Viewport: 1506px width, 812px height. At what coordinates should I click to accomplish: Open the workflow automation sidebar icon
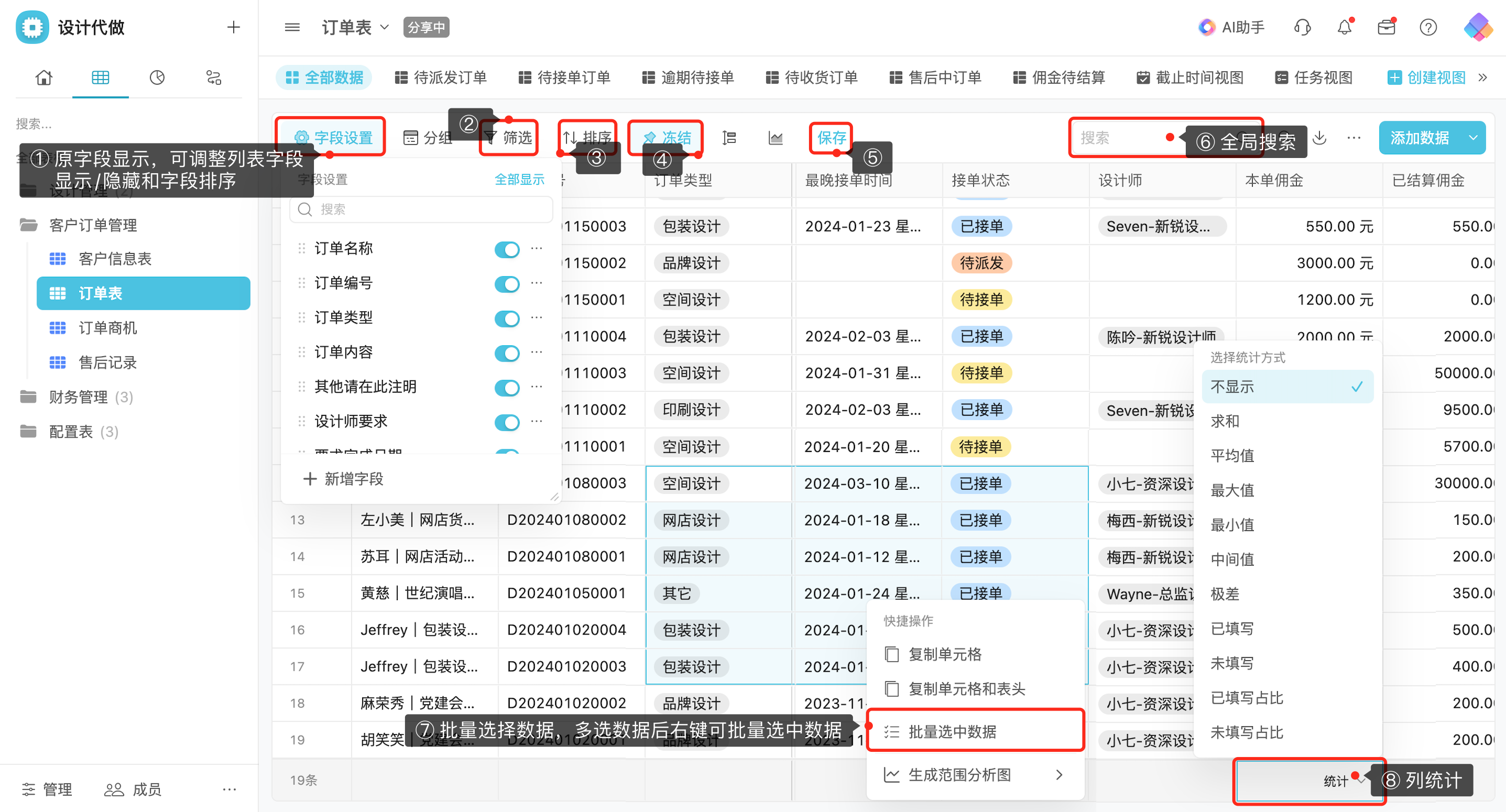[213, 78]
